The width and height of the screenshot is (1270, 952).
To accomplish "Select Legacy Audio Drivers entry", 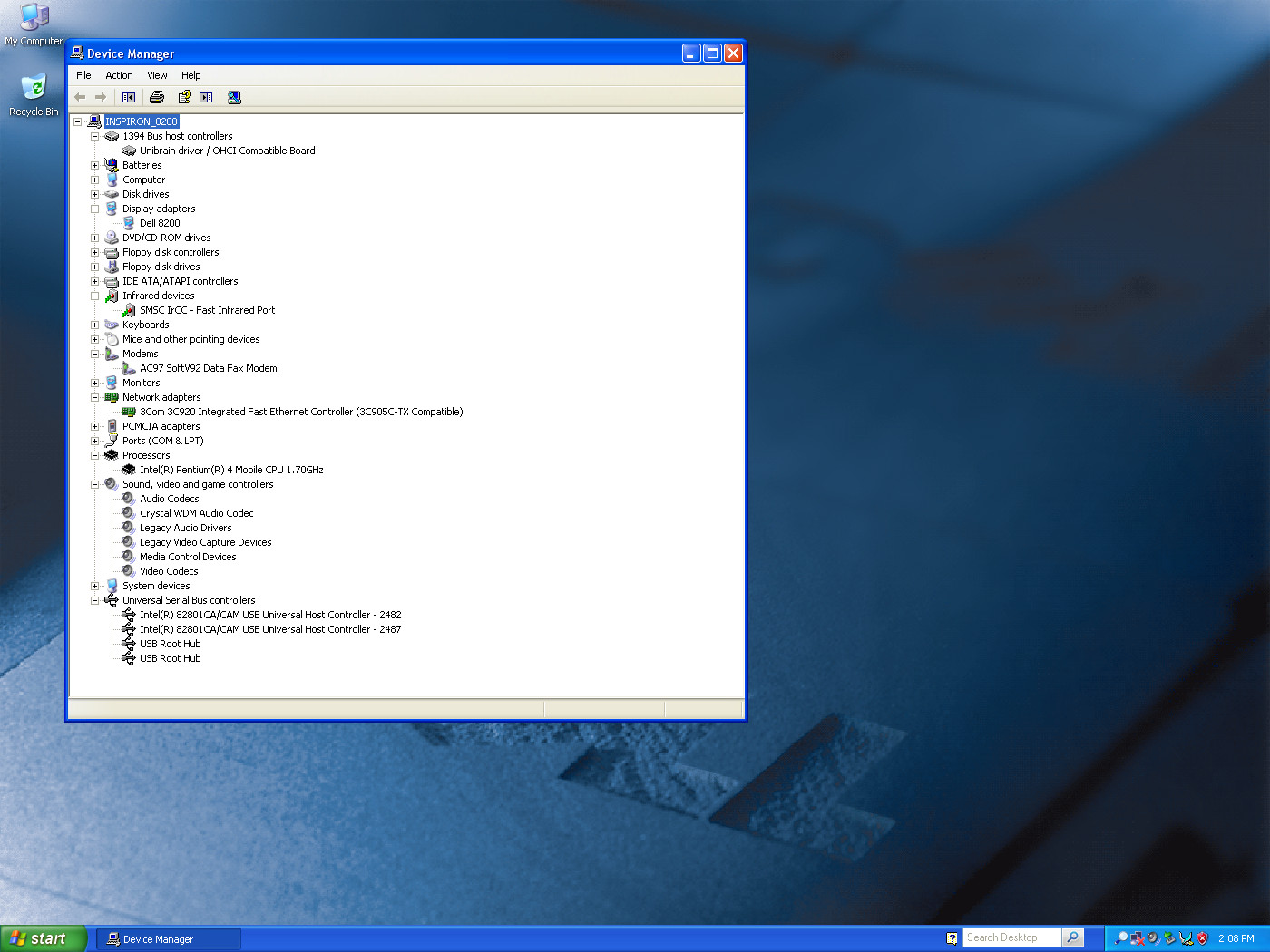I will [185, 528].
